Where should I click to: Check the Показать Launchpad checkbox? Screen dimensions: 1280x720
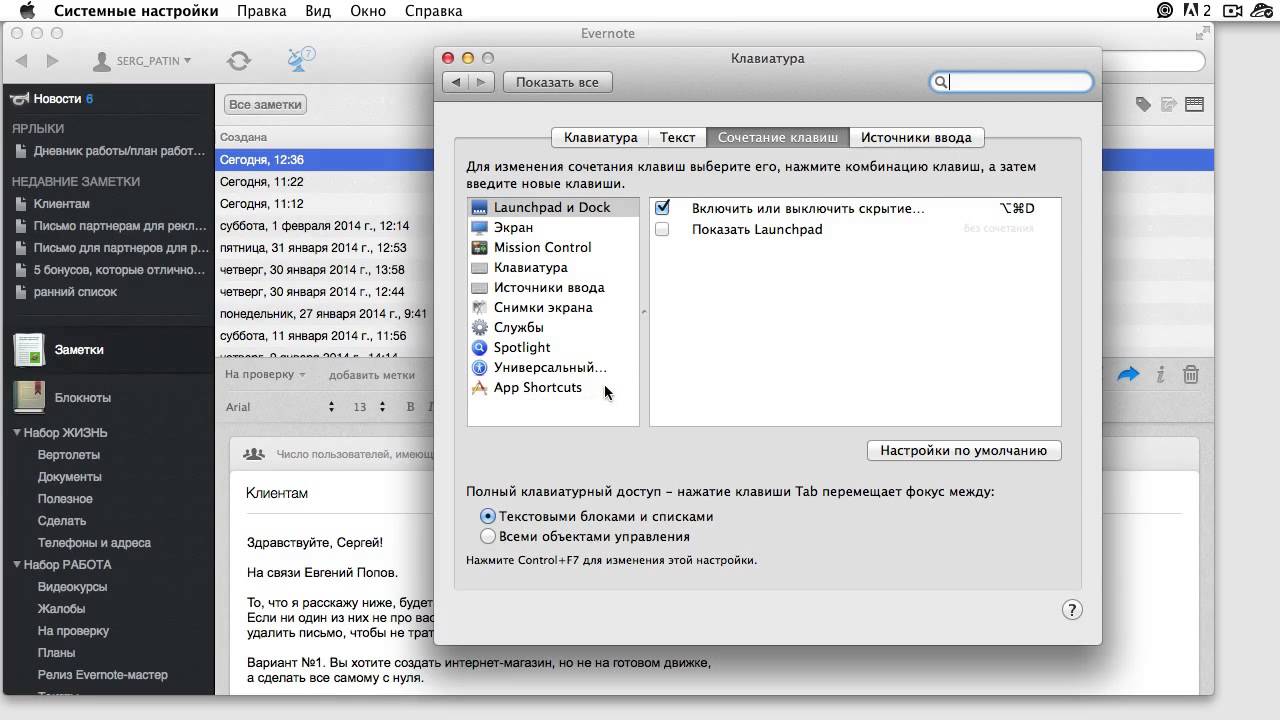click(662, 229)
